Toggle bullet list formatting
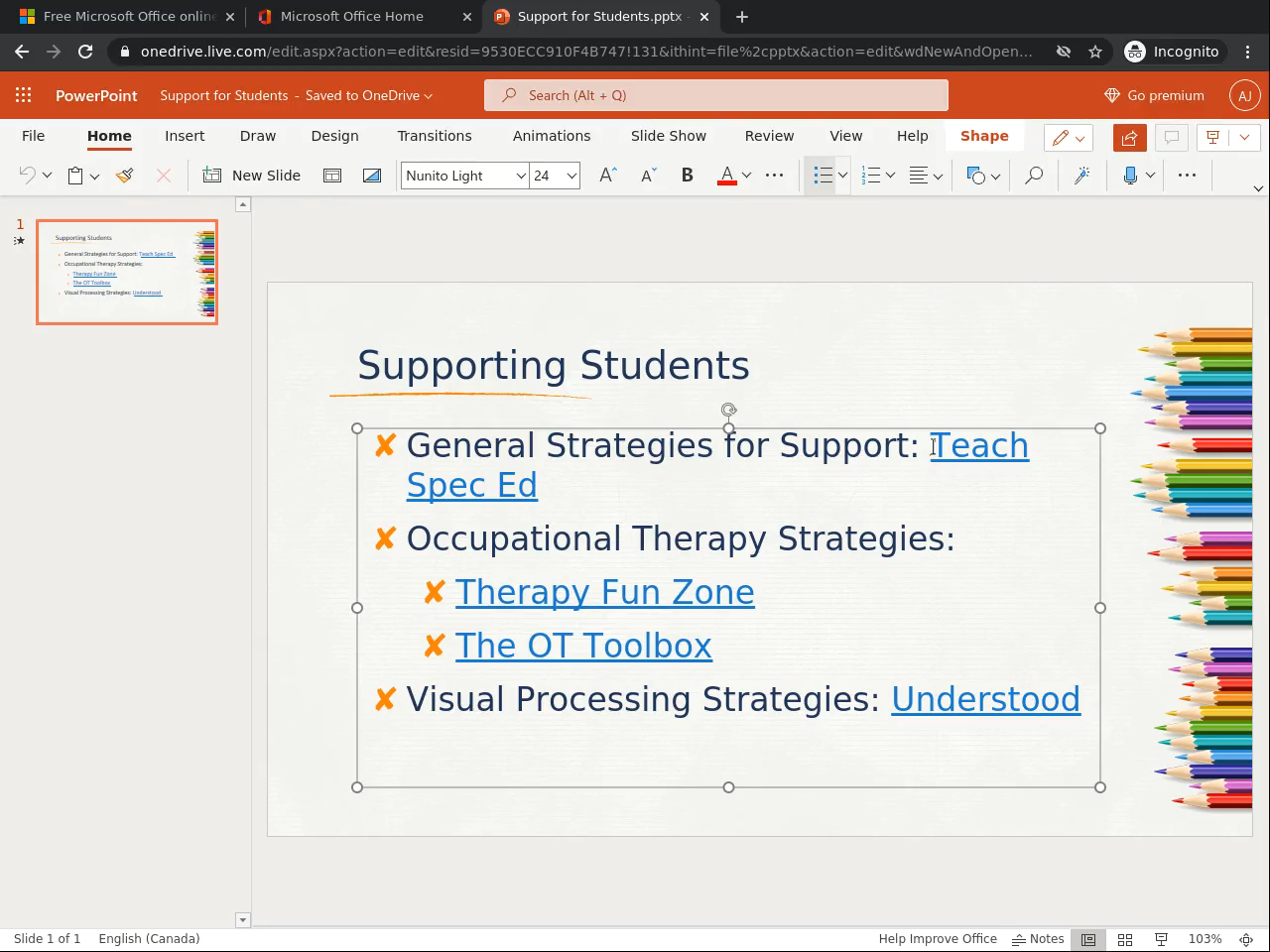 coord(823,176)
